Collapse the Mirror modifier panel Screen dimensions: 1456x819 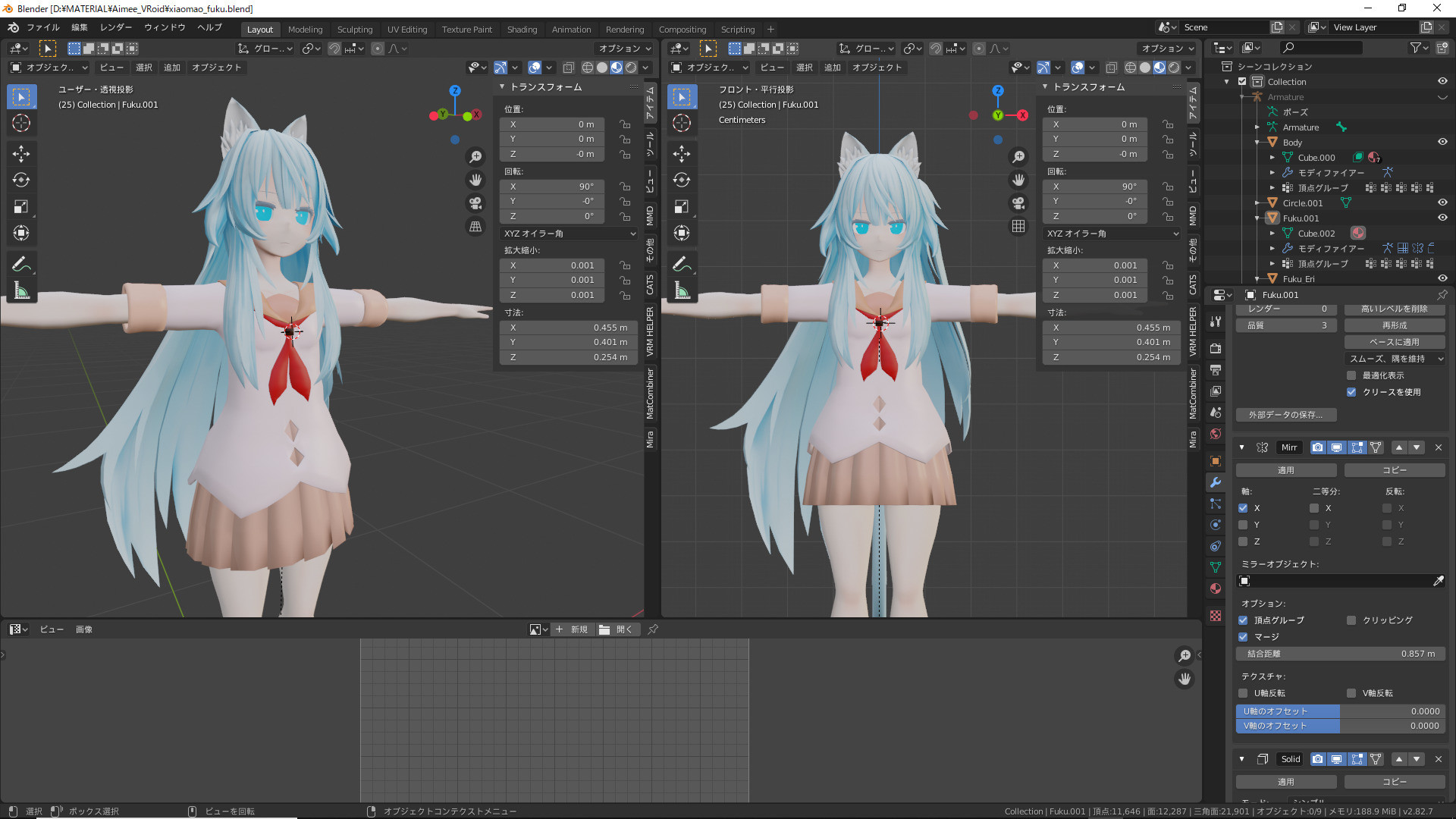[1242, 448]
